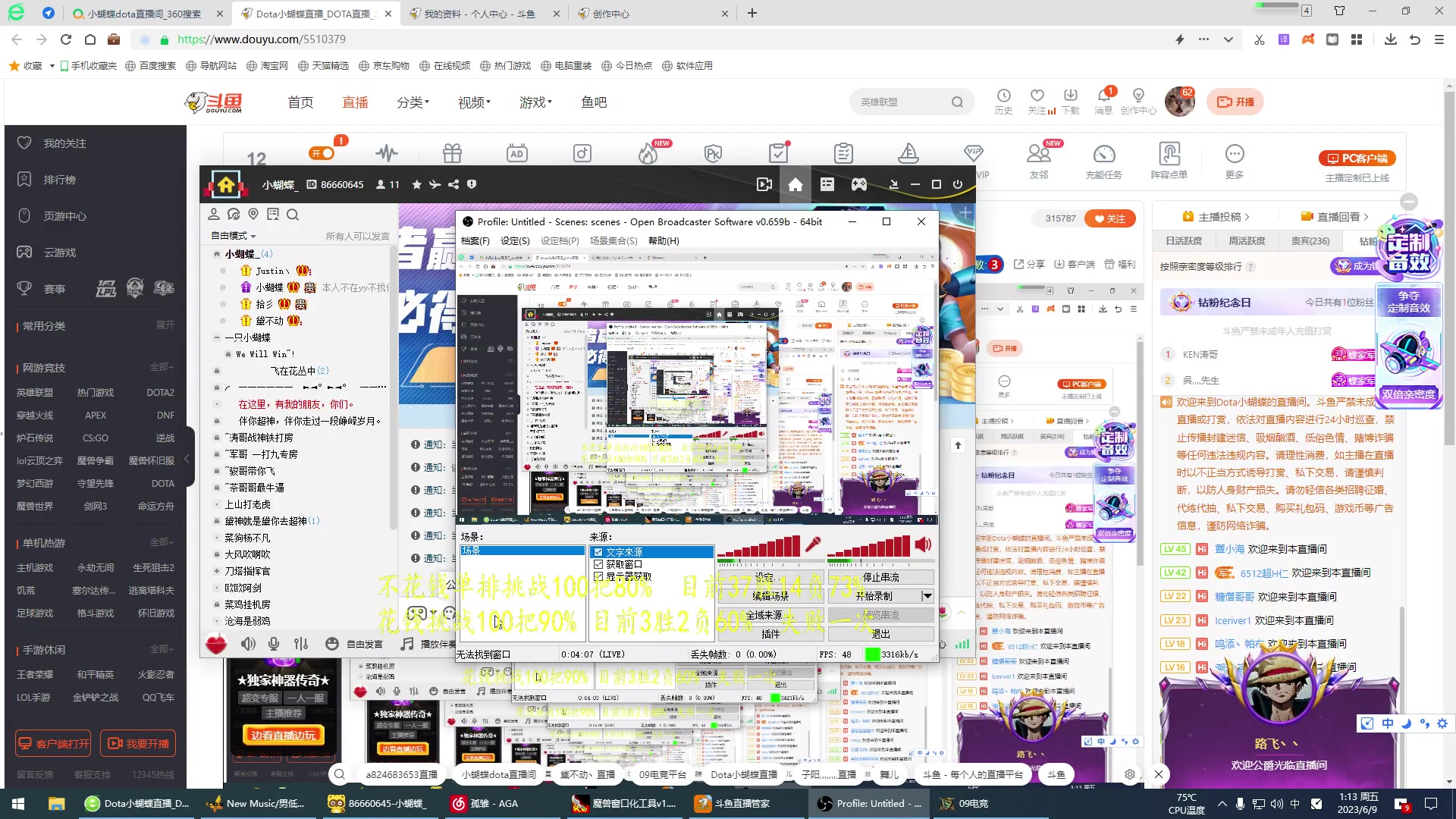This screenshot has width=1456, height=819.
Task: Click the red heart icon in YY bottom bar
Action: coord(216,644)
